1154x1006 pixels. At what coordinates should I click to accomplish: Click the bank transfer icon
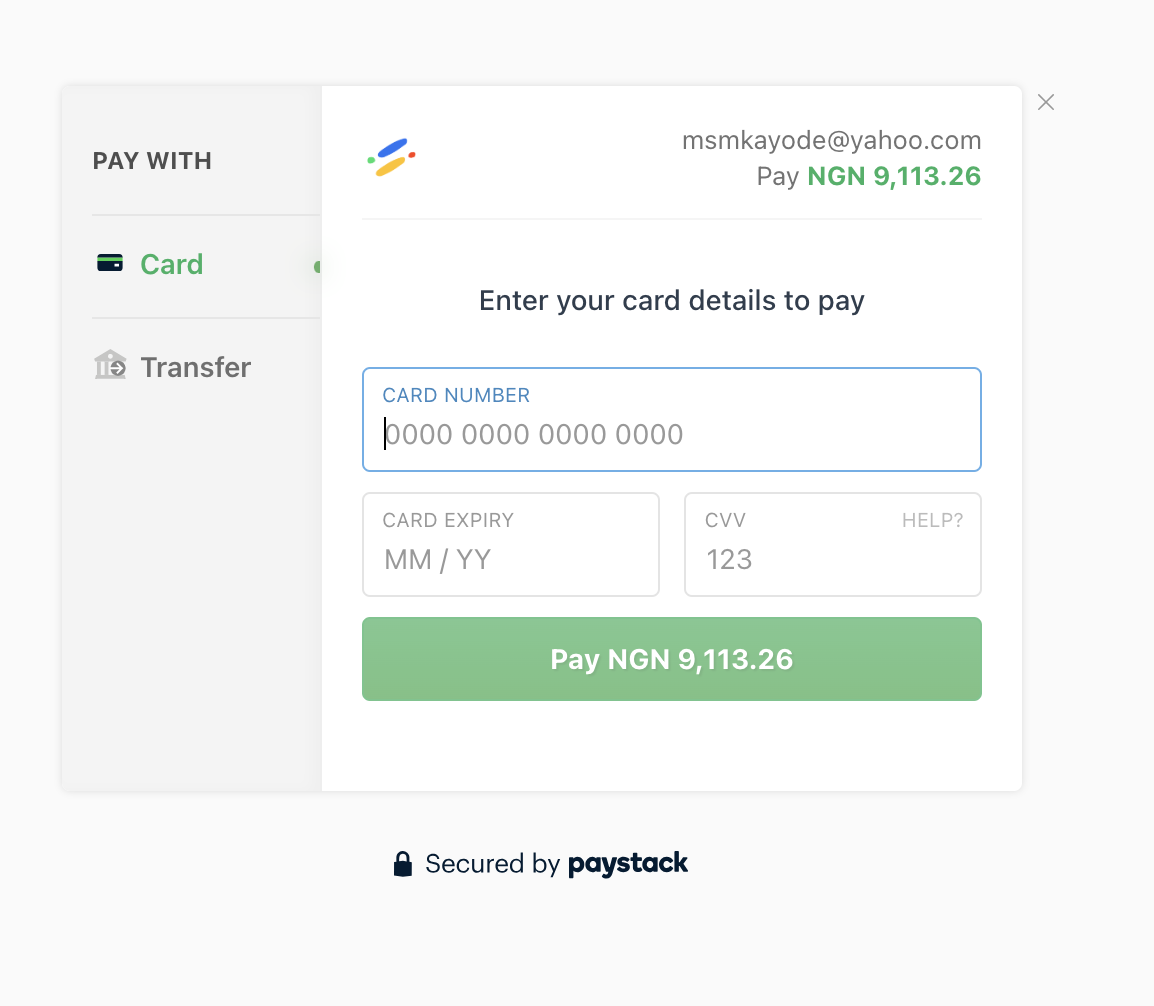pos(110,364)
